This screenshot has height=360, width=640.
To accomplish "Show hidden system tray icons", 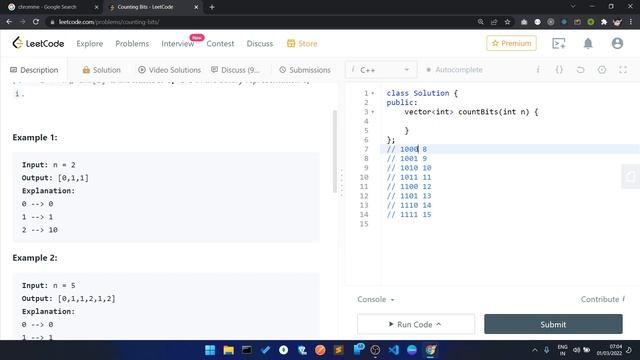I will (x=535, y=350).
